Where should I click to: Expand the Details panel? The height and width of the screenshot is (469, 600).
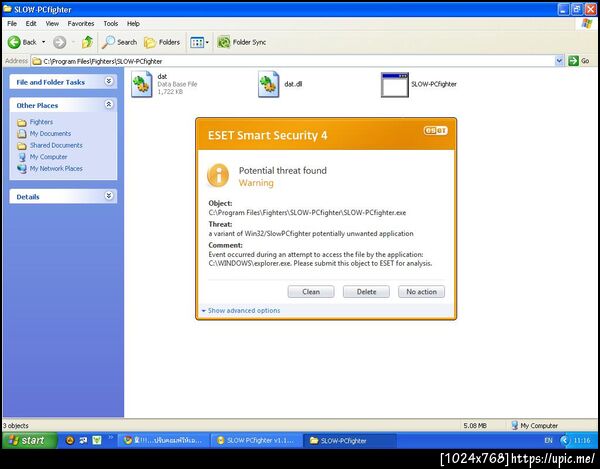click(109, 196)
